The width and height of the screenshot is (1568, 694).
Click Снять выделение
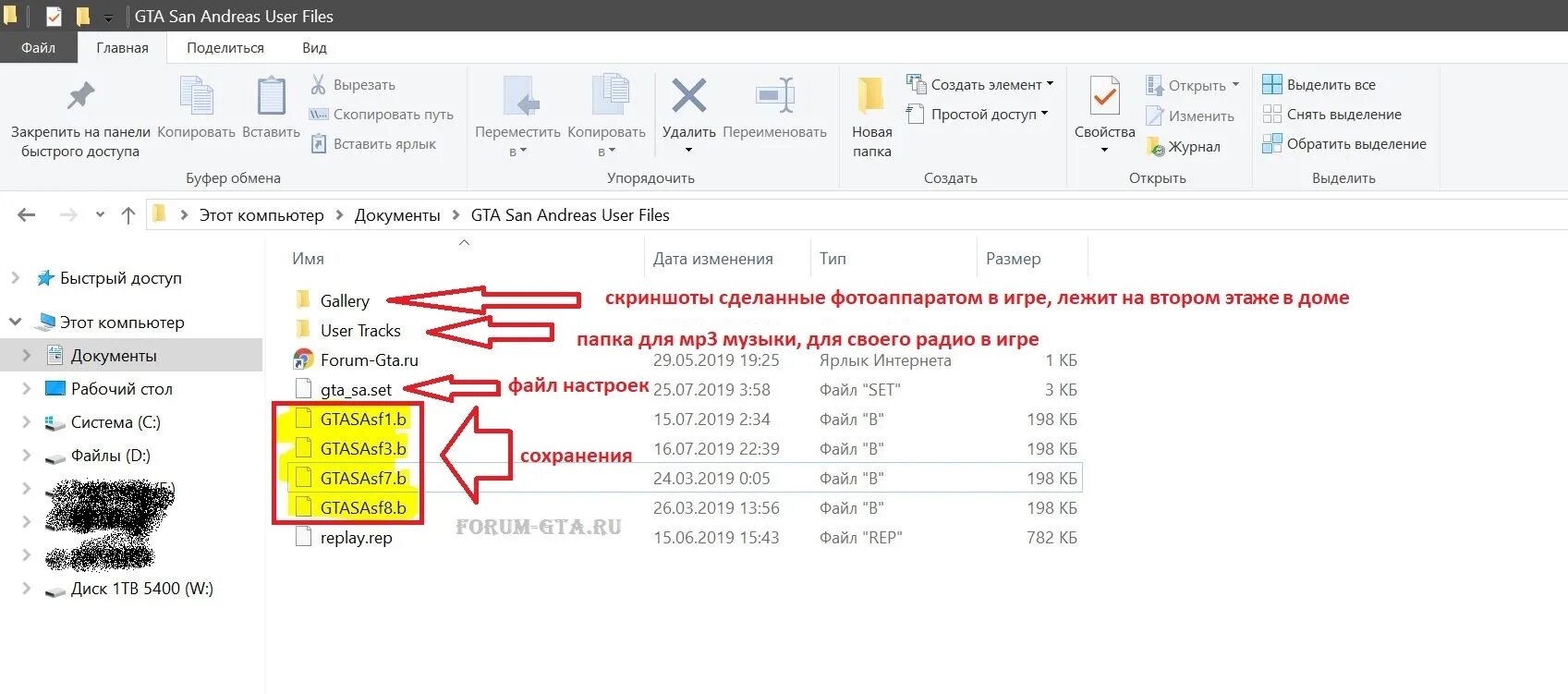(1331, 114)
